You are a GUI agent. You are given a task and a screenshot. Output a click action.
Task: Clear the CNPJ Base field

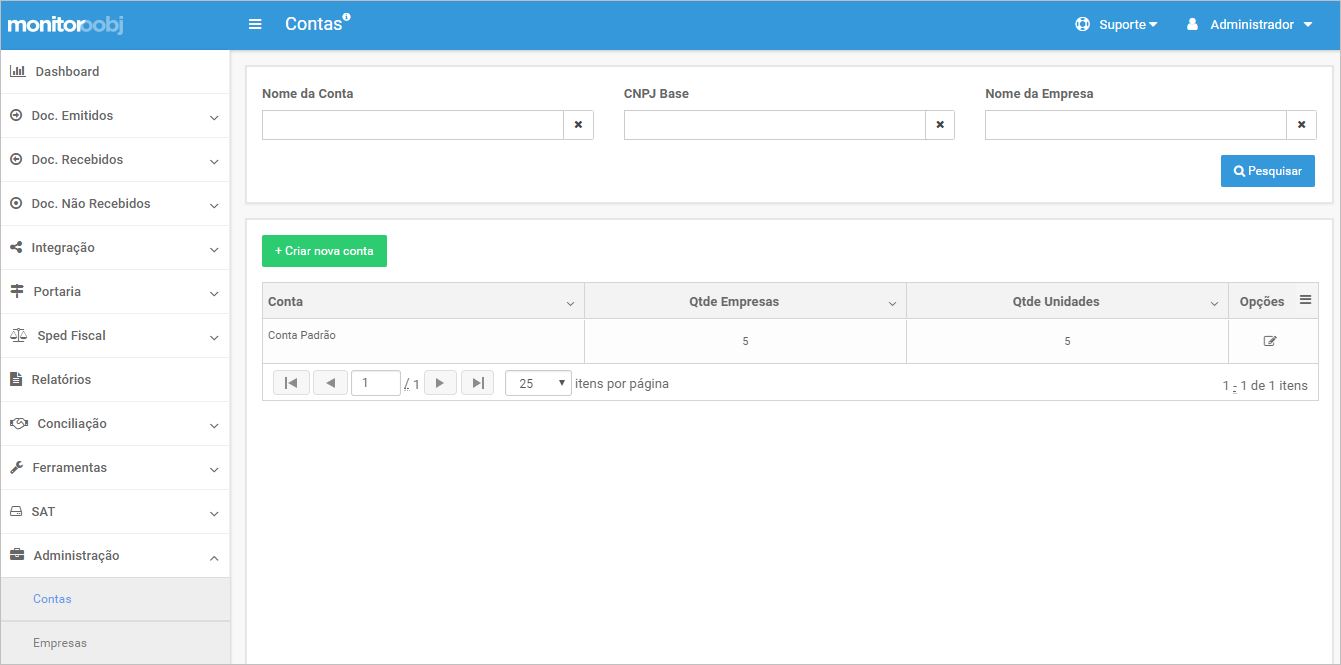click(940, 125)
